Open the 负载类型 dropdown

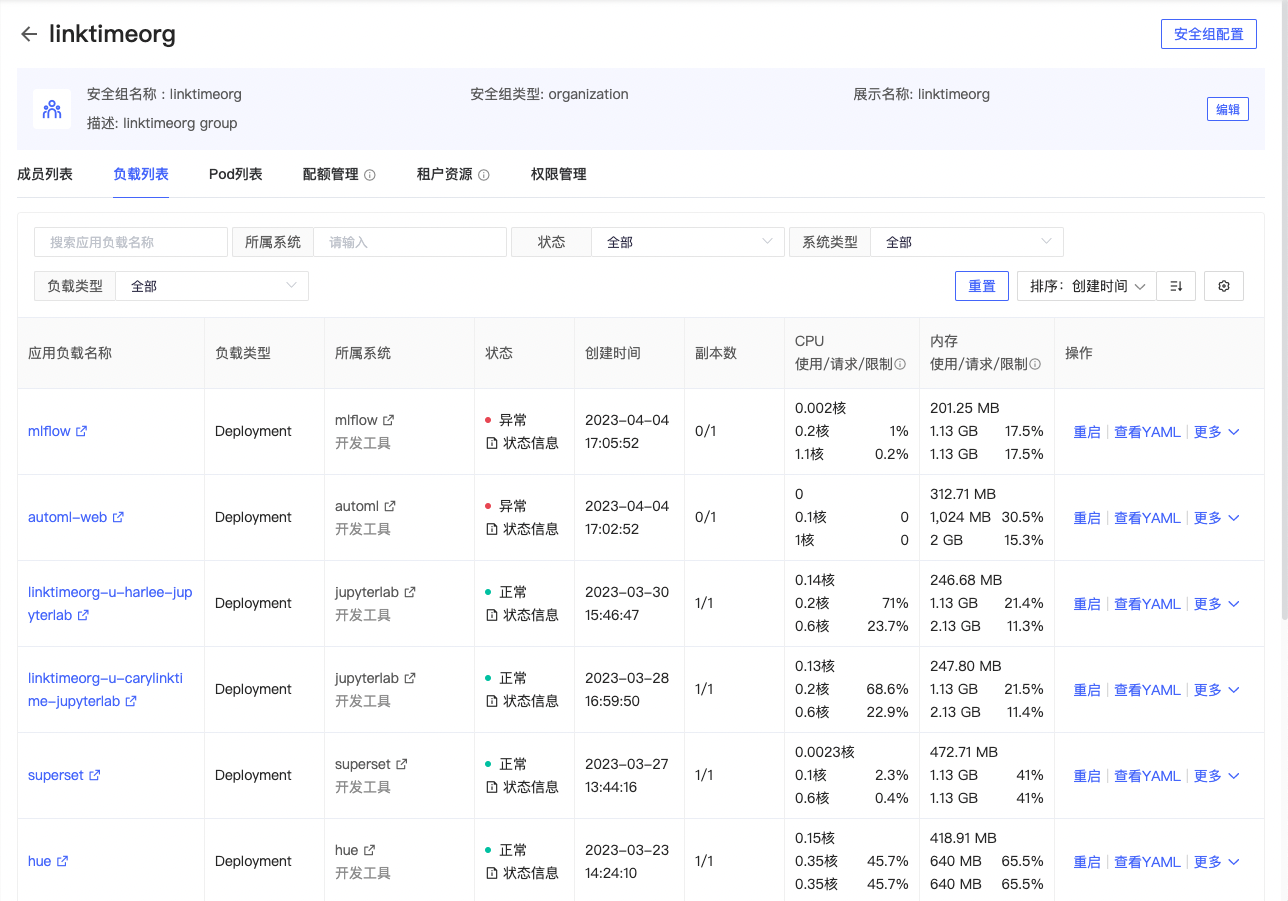click(x=212, y=286)
